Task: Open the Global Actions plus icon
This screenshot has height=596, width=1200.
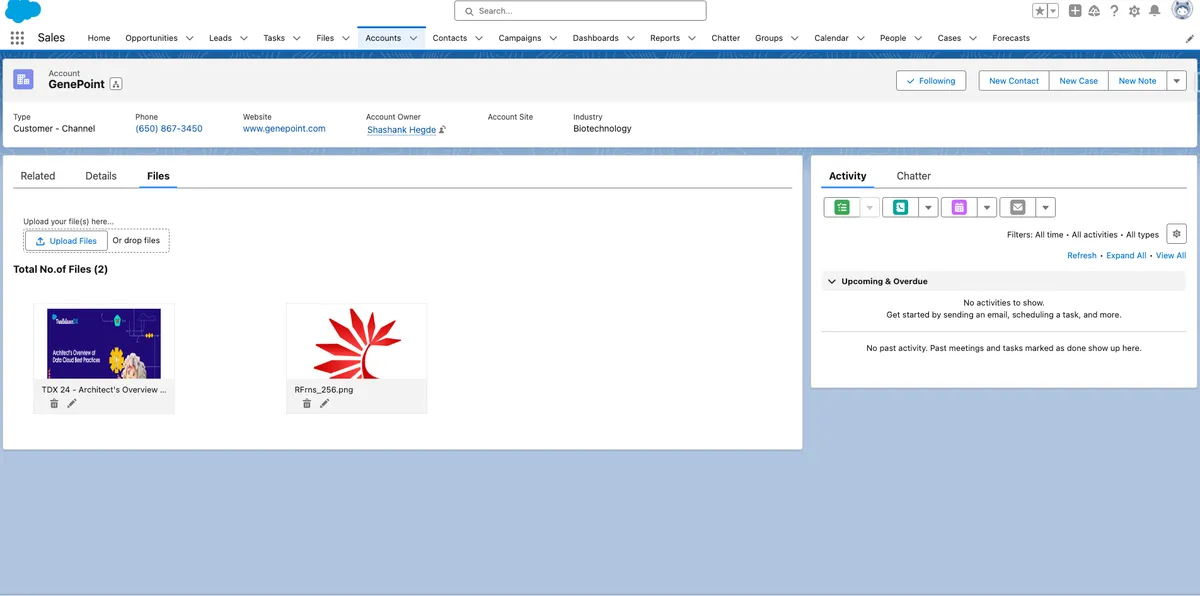Action: (x=1075, y=11)
